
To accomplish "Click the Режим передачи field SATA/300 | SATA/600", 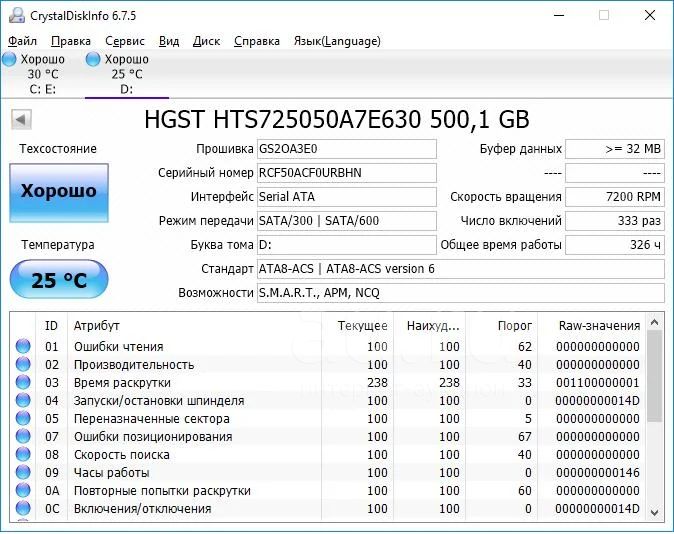I will tap(347, 221).
